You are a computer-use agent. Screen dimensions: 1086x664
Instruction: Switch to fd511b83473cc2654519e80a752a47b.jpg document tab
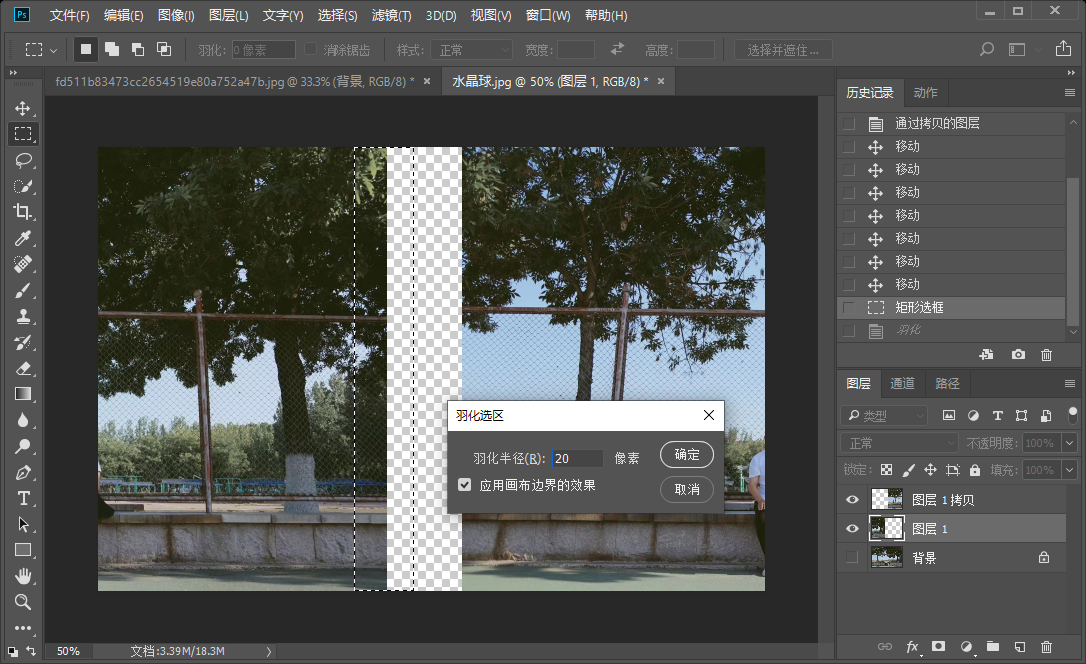coord(235,82)
